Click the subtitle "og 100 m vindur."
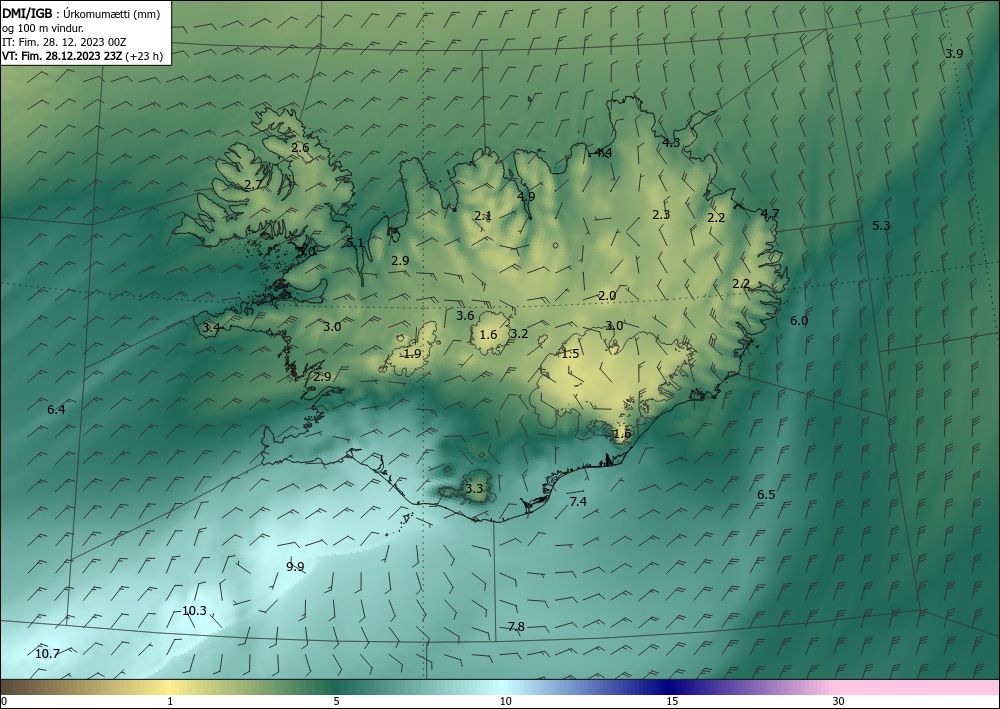 [x=42, y=28]
